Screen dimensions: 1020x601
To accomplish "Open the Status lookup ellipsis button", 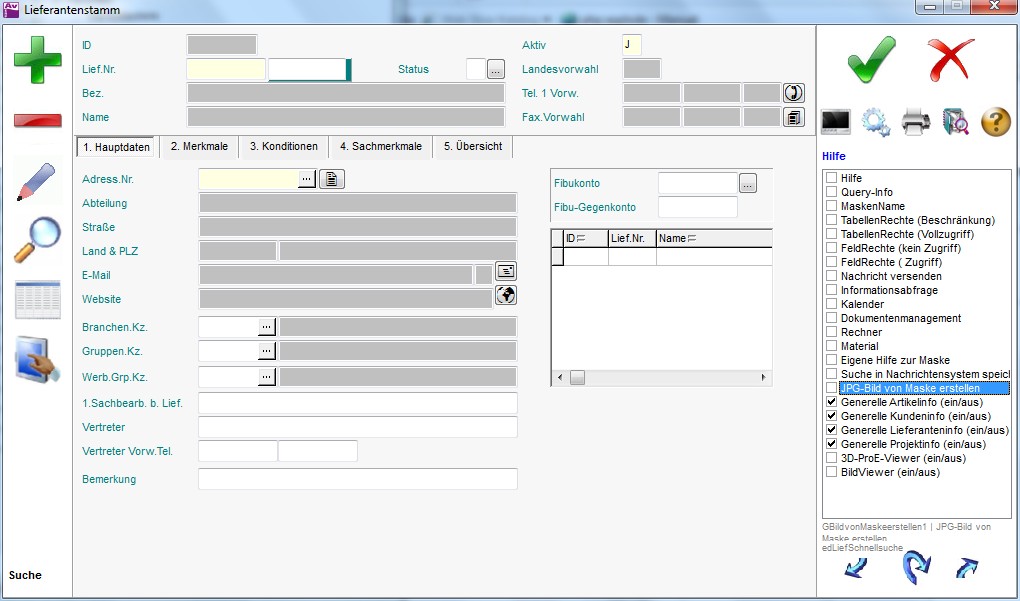I will [496, 70].
